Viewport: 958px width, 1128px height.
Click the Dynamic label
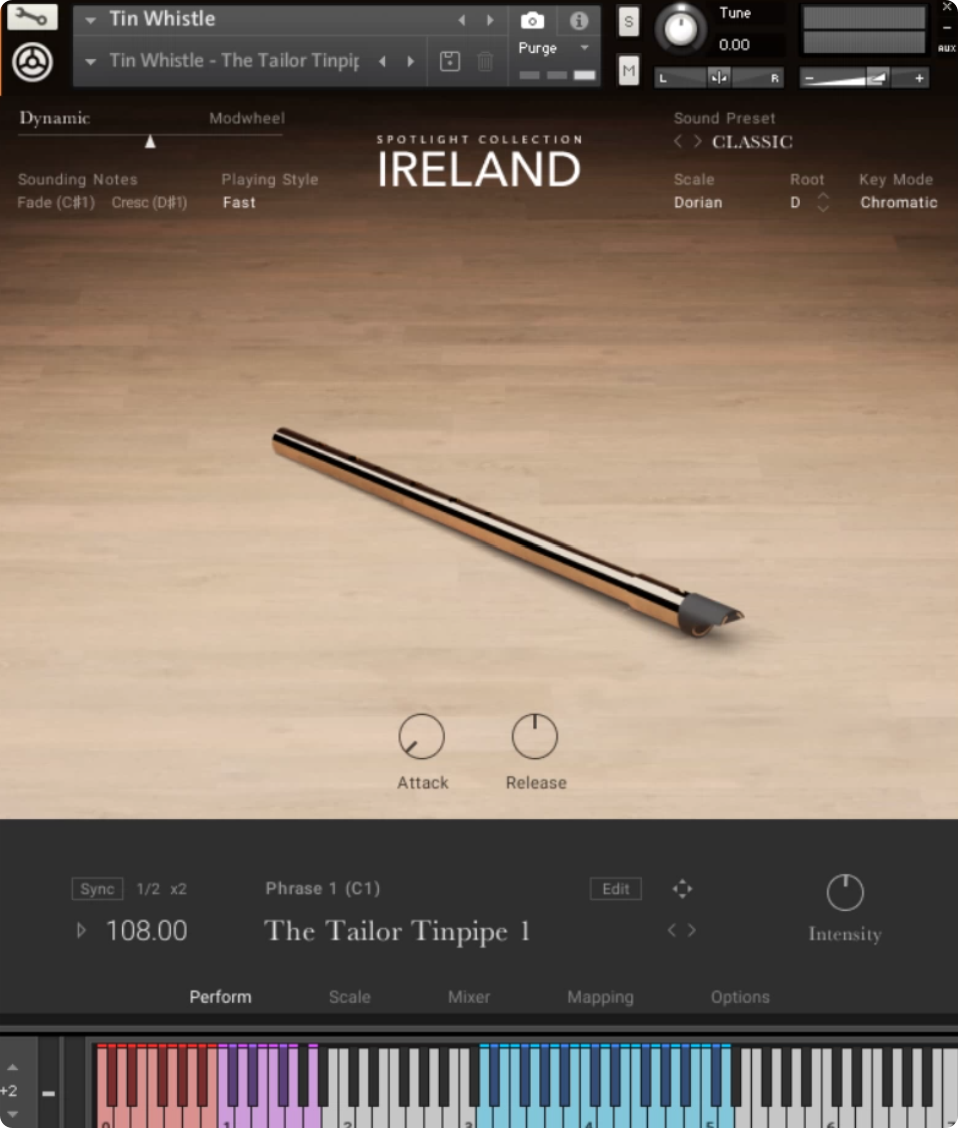55,118
